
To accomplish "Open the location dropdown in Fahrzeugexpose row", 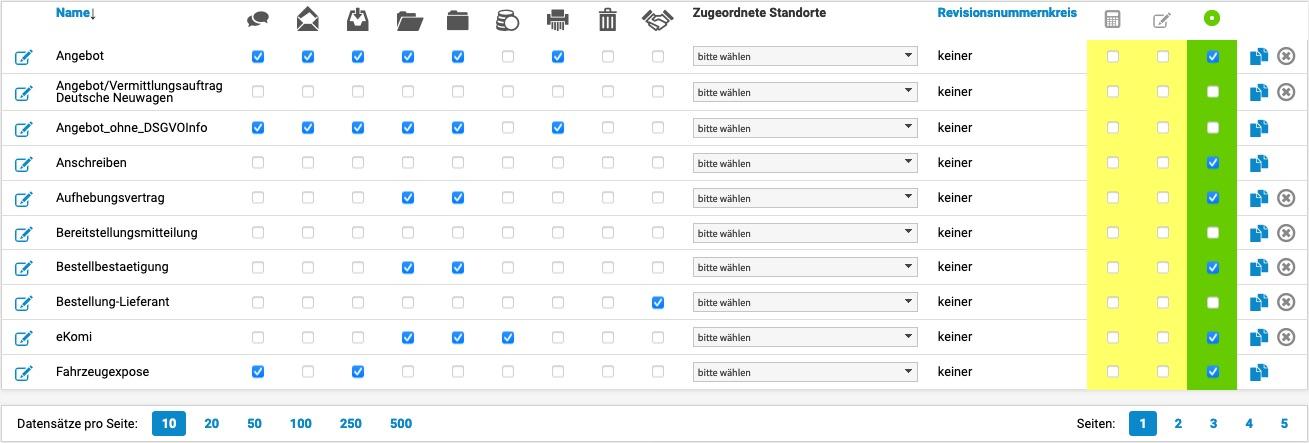I will [x=805, y=372].
